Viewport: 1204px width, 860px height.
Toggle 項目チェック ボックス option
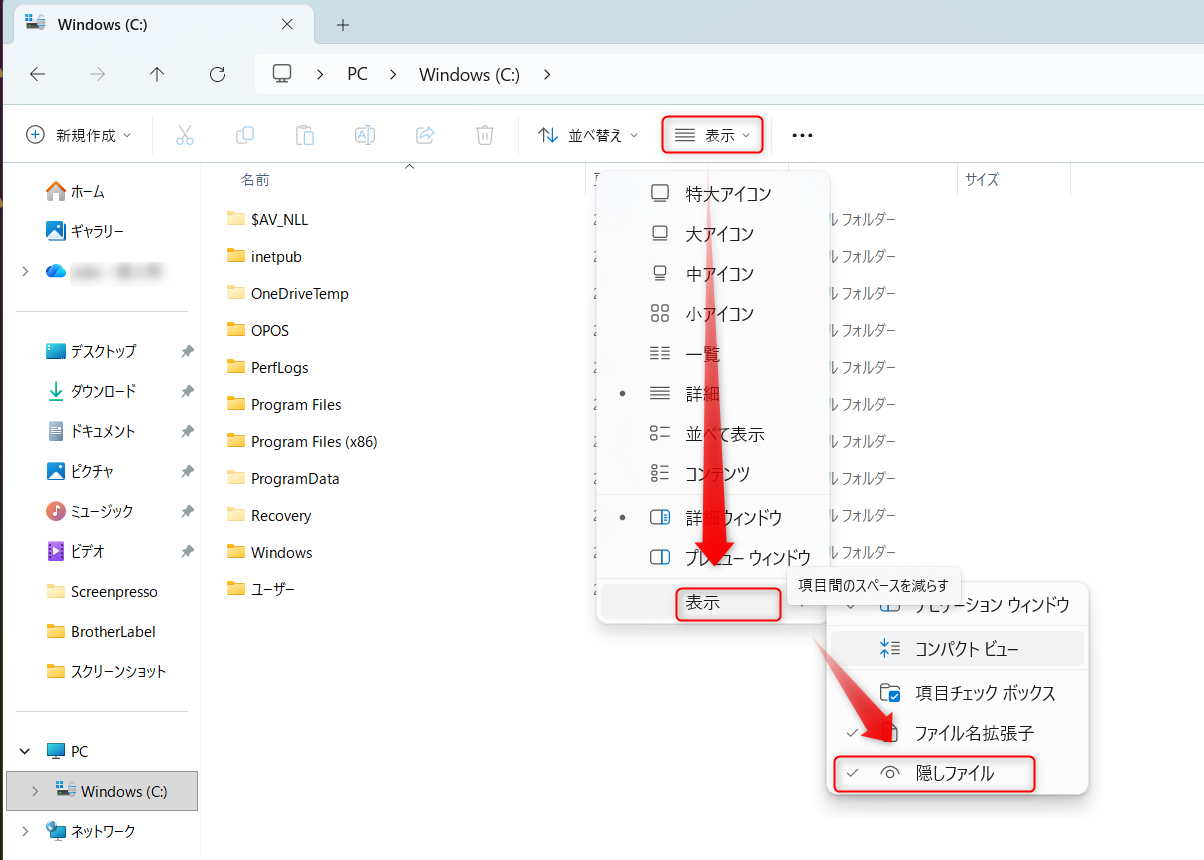tap(957, 692)
